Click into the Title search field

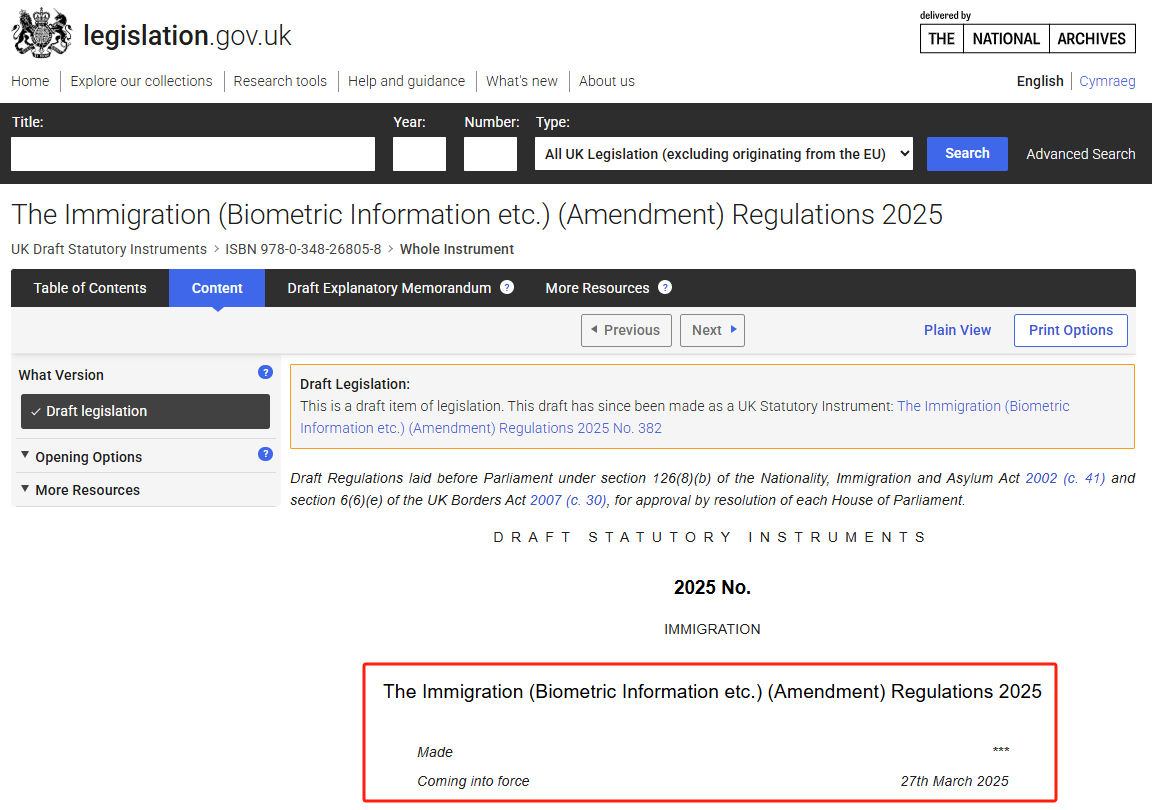coord(193,154)
